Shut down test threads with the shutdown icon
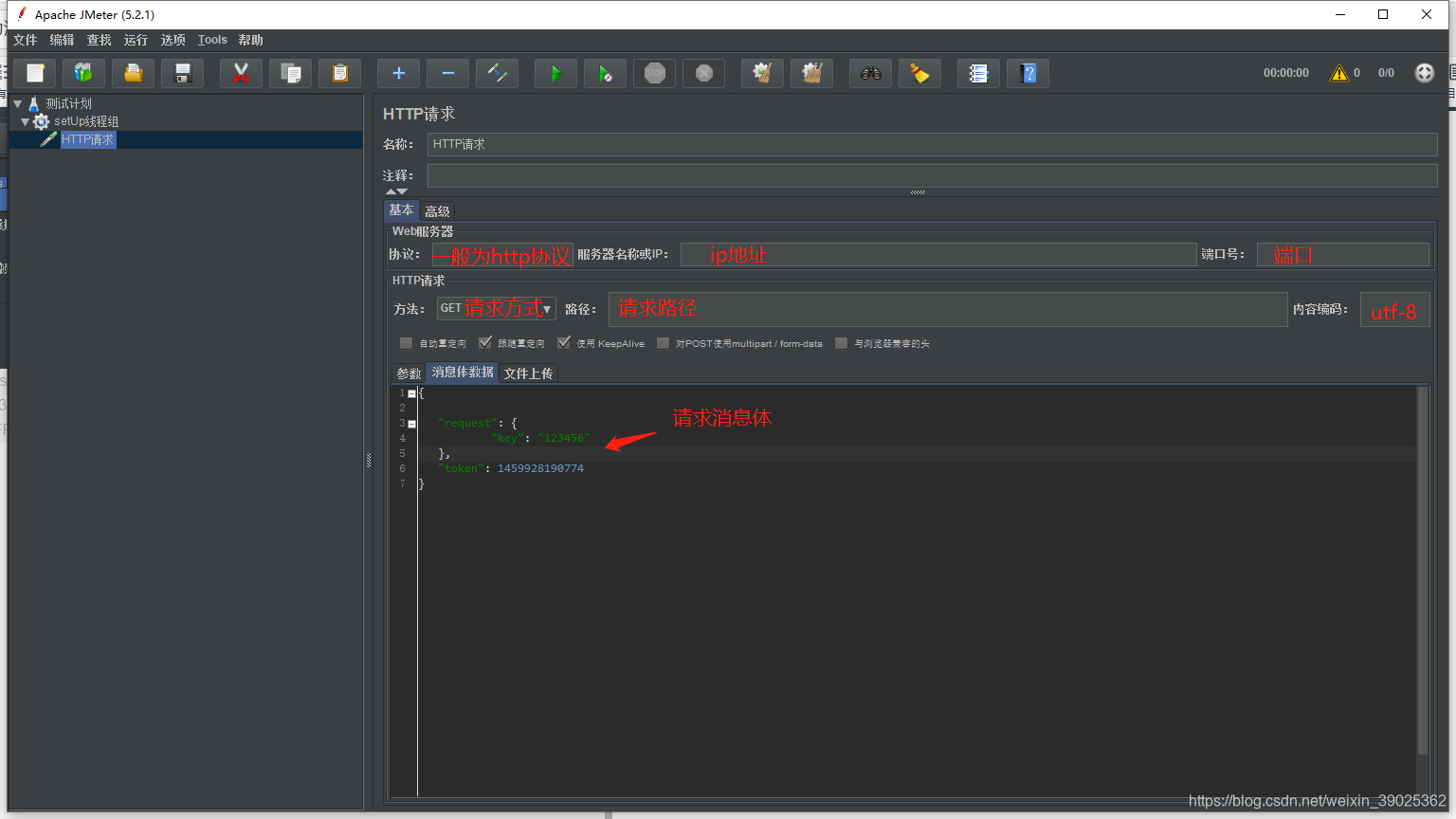 [704, 73]
